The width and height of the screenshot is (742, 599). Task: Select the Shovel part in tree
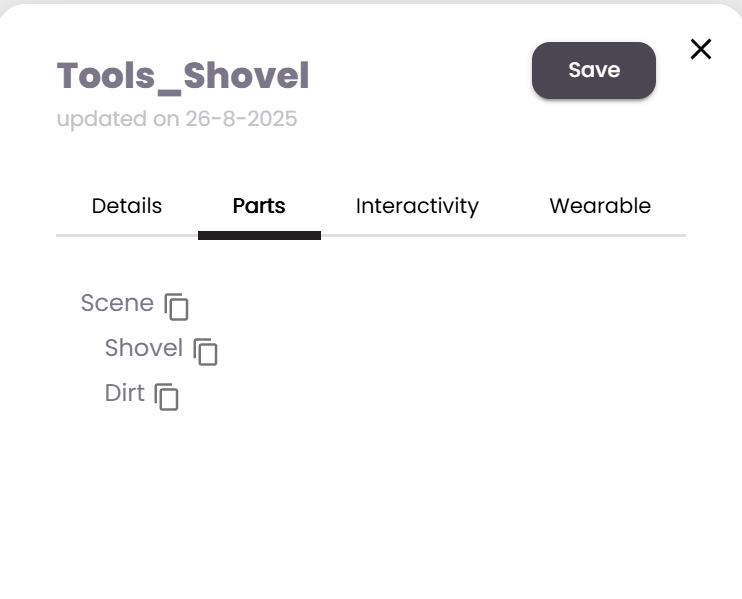(144, 348)
